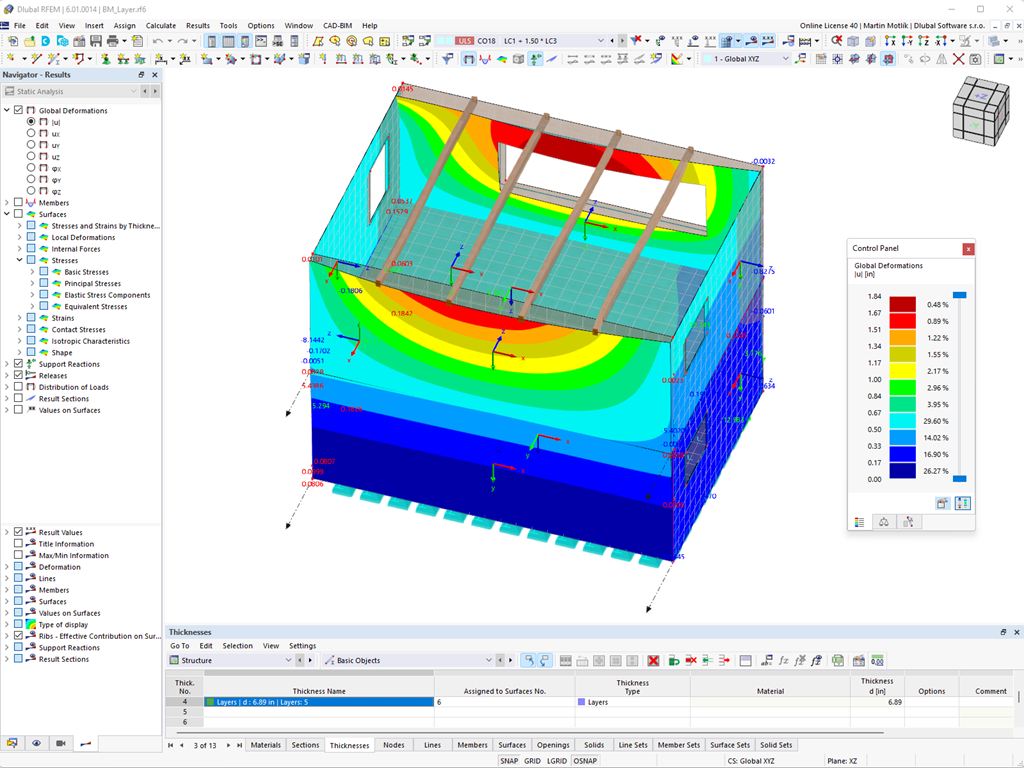The height and width of the screenshot is (768, 1024).
Task: Click the Undo icon
Action: [x=158, y=40]
